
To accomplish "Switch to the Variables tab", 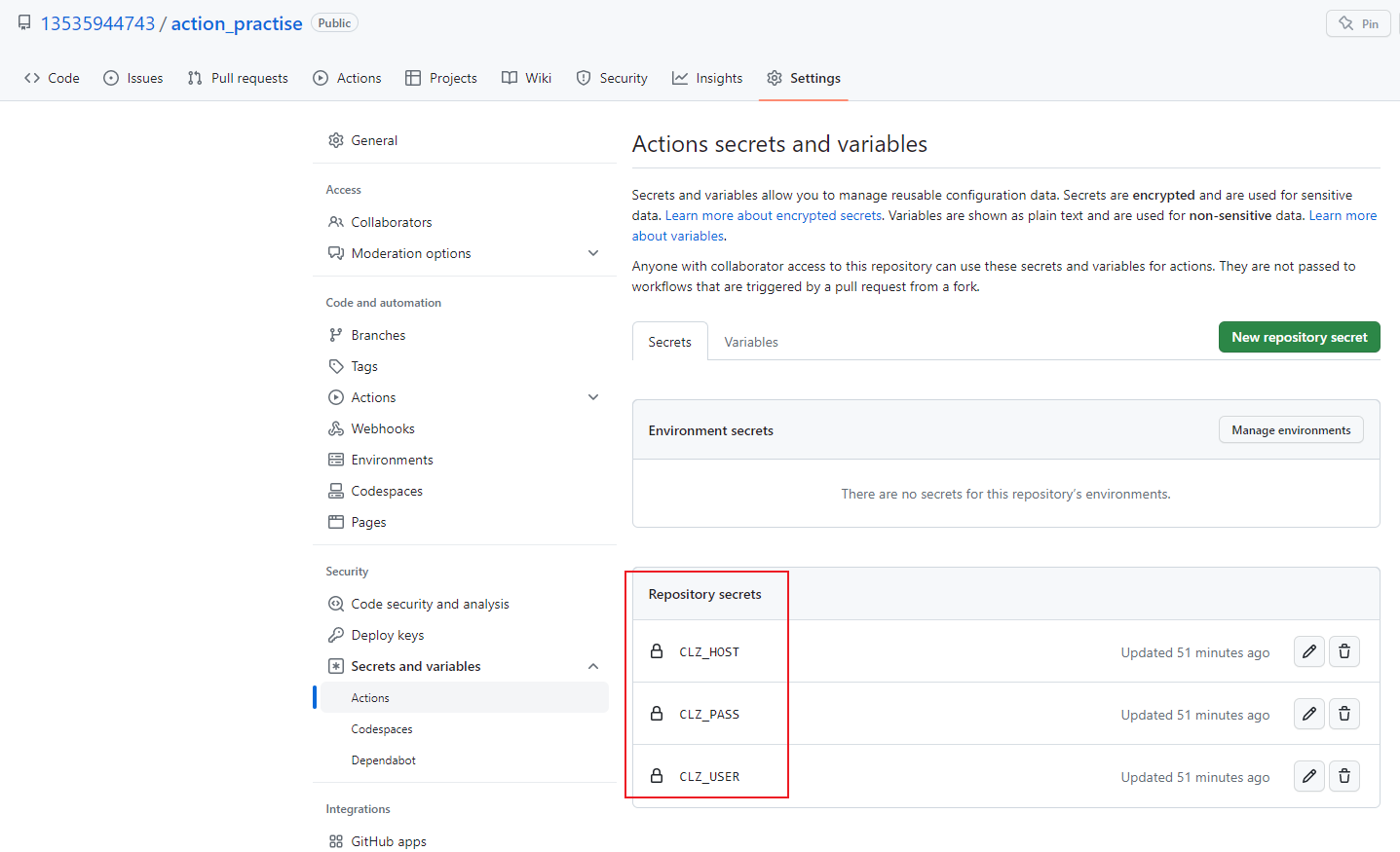I will pyautogui.click(x=751, y=342).
